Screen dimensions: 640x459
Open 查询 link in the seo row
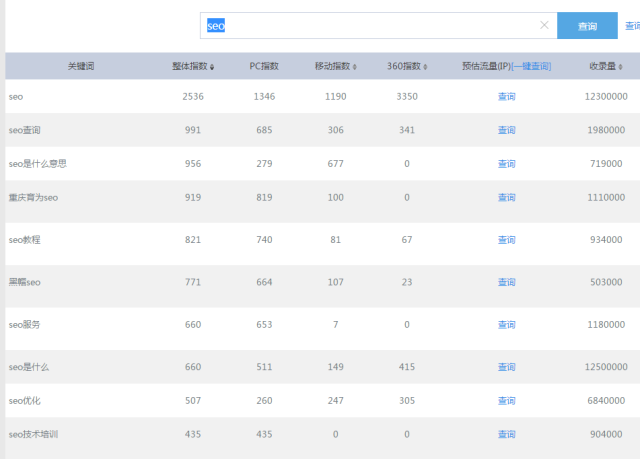pyautogui.click(x=507, y=97)
